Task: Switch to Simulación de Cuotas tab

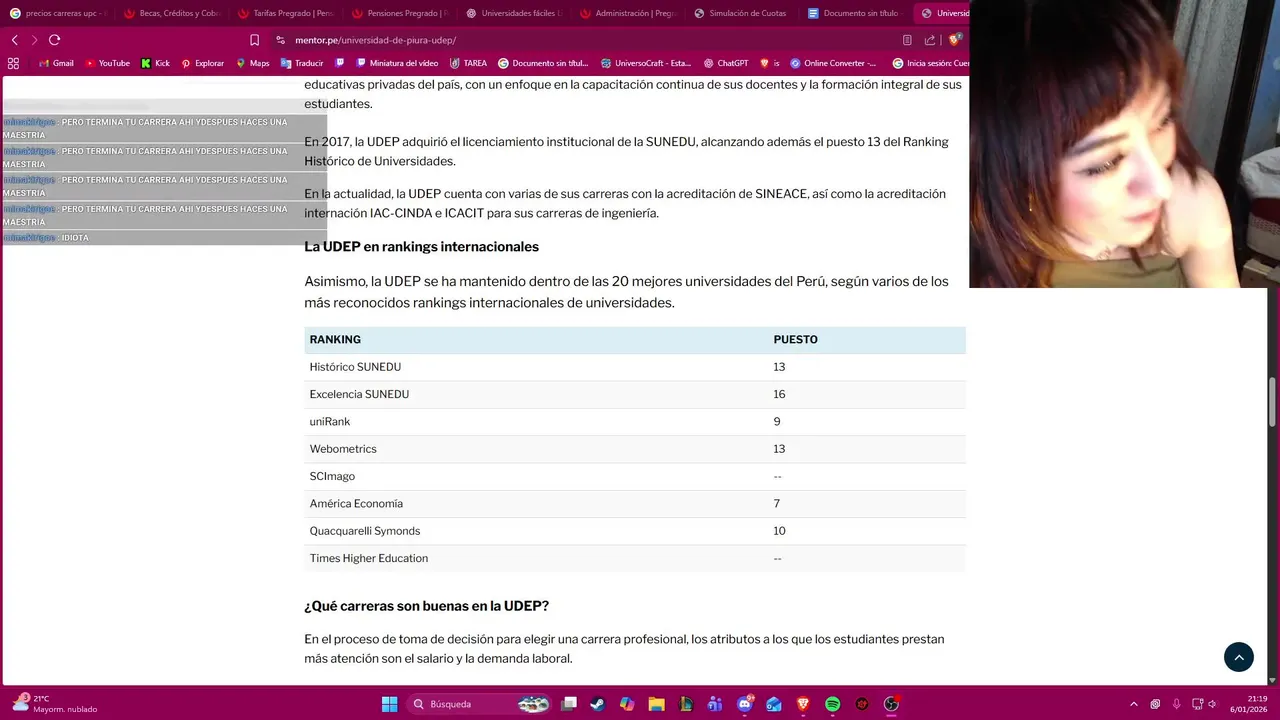Action: coord(741,13)
